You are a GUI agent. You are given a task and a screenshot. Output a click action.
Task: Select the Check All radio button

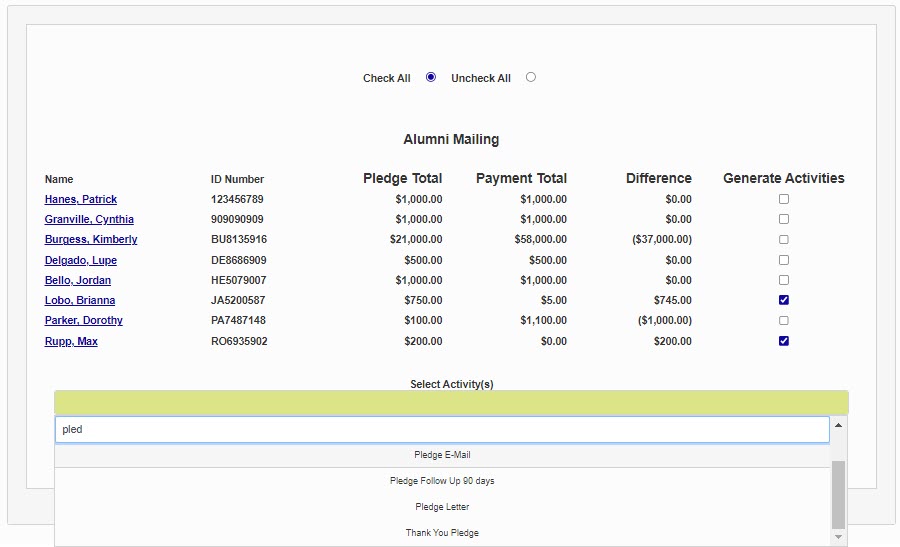coord(431,77)
